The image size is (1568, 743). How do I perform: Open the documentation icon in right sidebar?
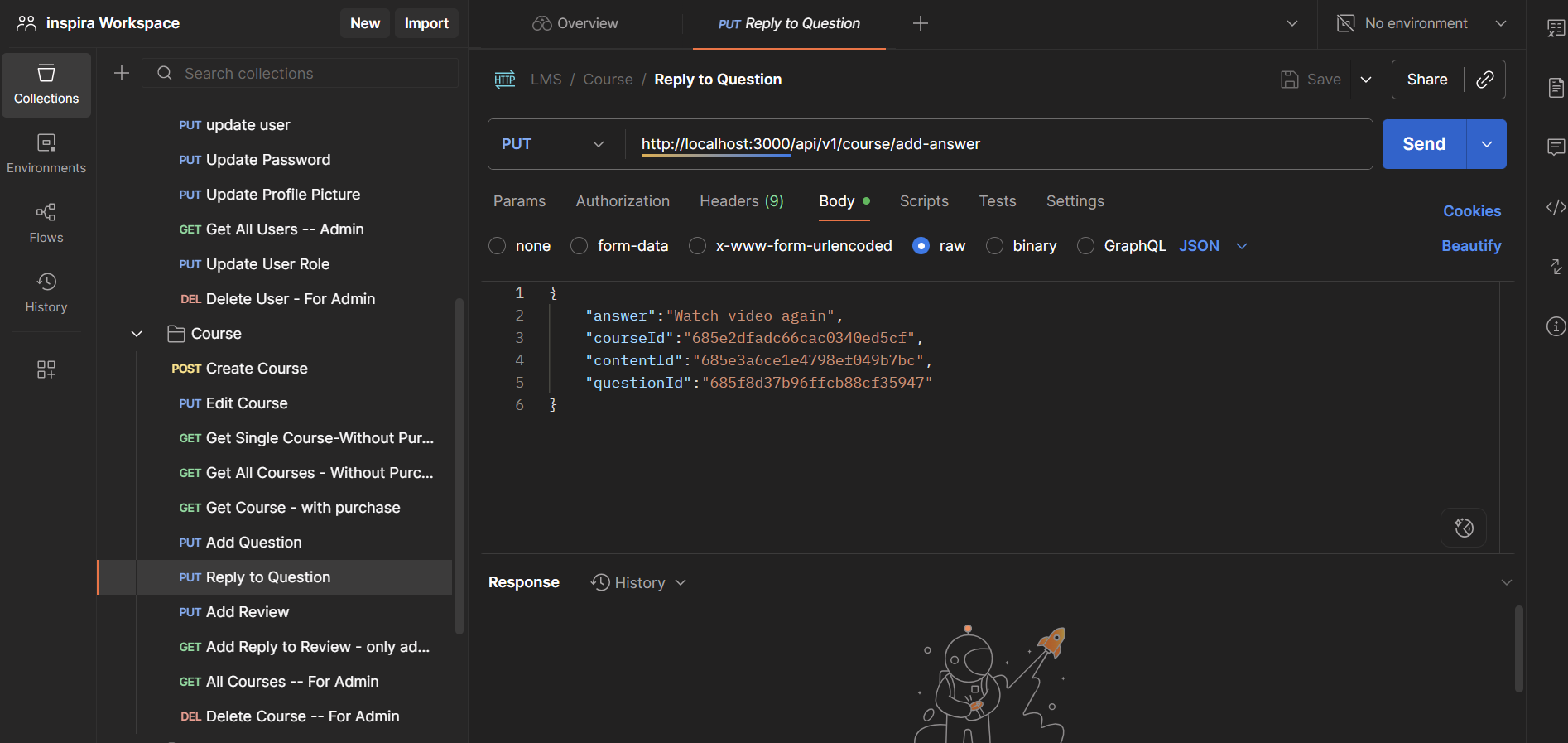pyautogui.click(x=1556, y=87)
